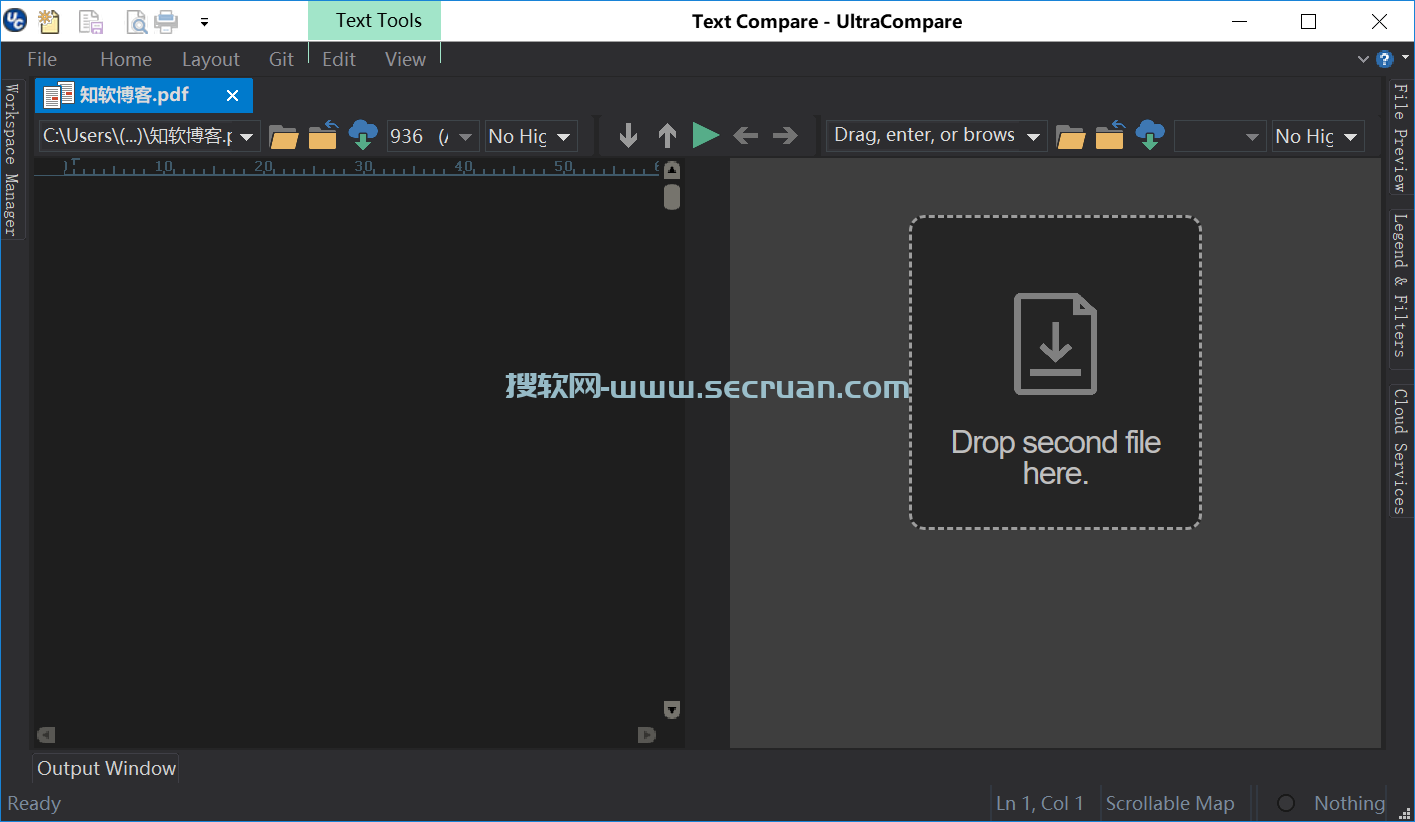Open quick access toolbar customize arrow
This screenshot has height=822, width=1415.
(x=204, y=21)
